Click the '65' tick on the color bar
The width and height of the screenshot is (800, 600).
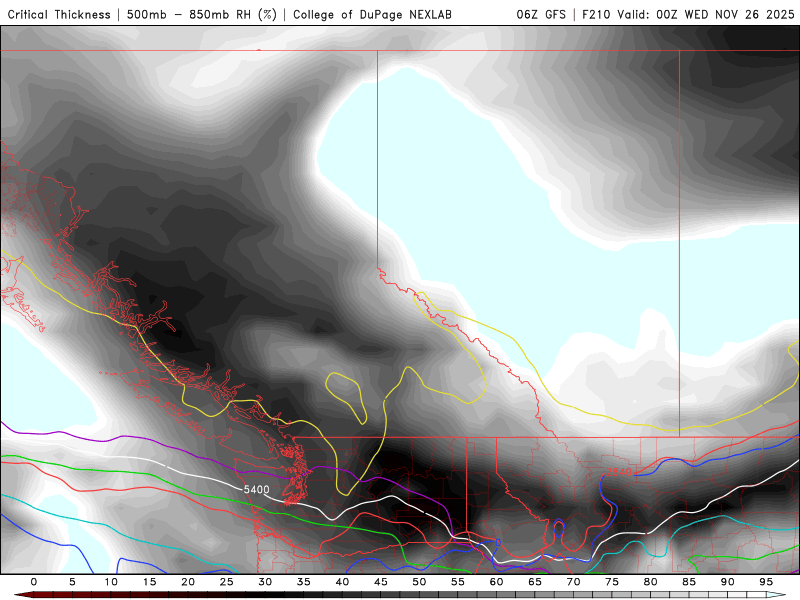(x=535, y=582)
